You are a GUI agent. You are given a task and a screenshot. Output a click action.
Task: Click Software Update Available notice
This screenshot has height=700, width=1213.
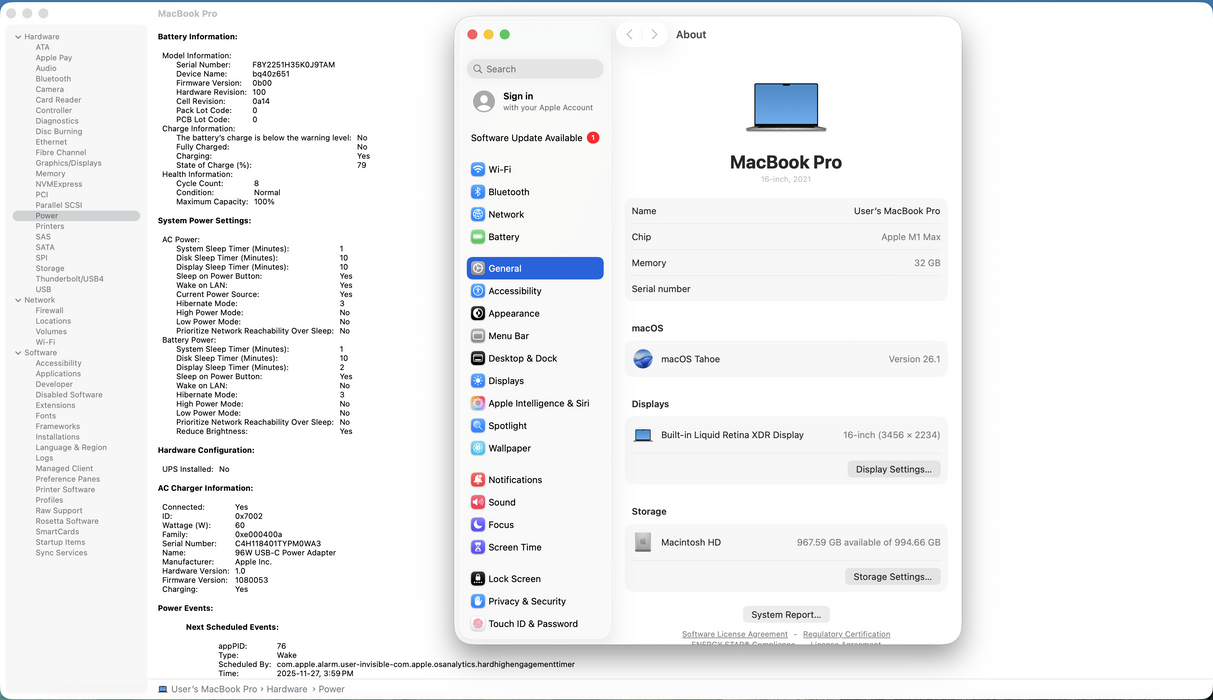click(535, 138)
